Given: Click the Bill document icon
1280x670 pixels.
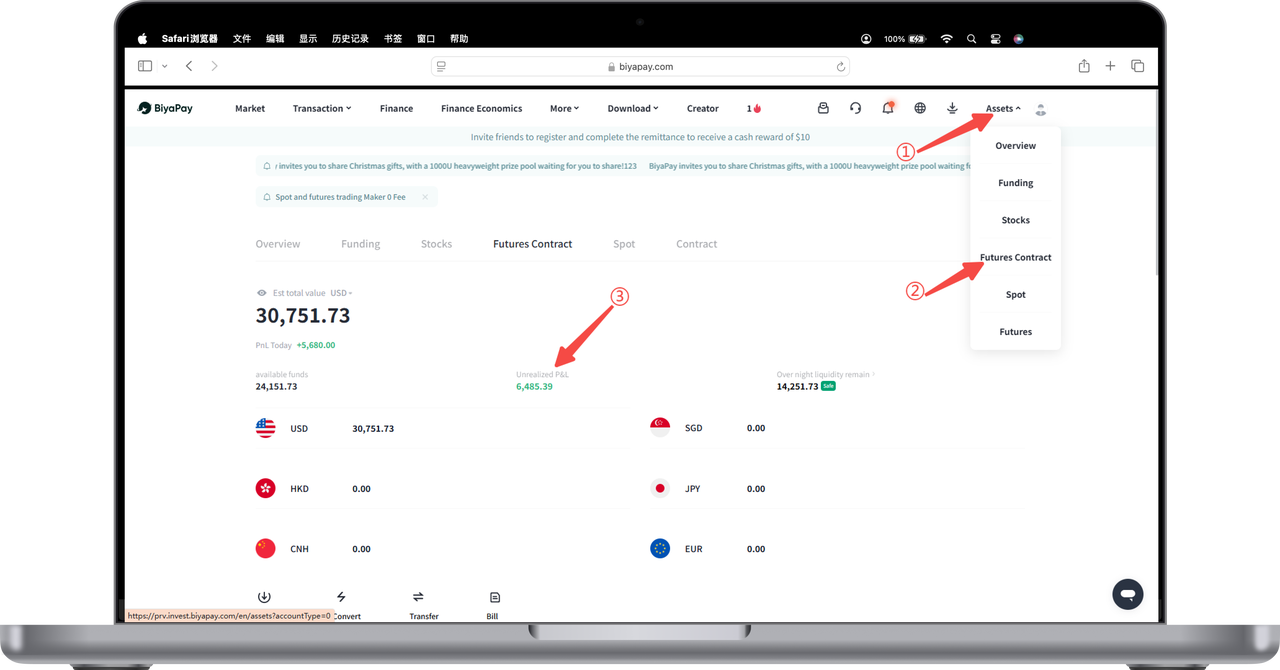Looking at the screenshot, I should point(492,597).
